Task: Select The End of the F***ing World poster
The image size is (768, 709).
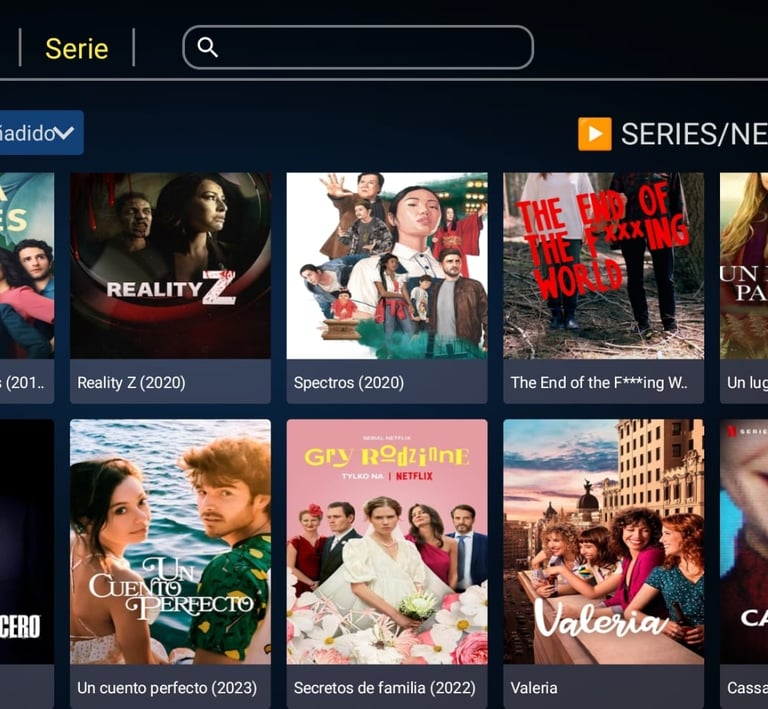Action: [603, 265]
